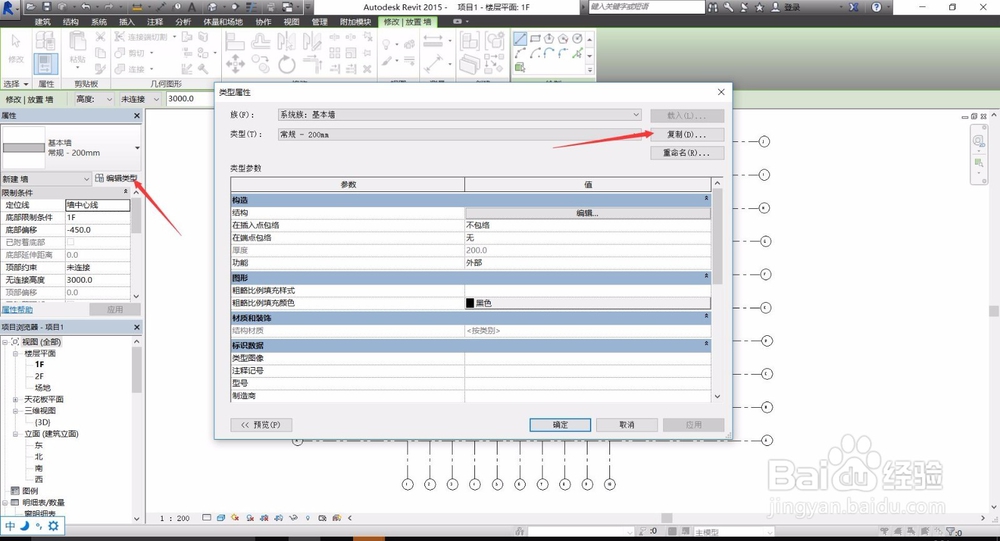Switch to the 建筑 ribbon tab
Screen dimensions: 1000x541
[x=43, y=22]
